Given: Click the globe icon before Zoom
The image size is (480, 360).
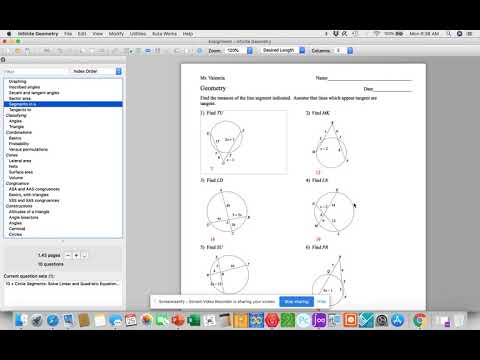Looking at the screenshot, I should coord(200,51).
